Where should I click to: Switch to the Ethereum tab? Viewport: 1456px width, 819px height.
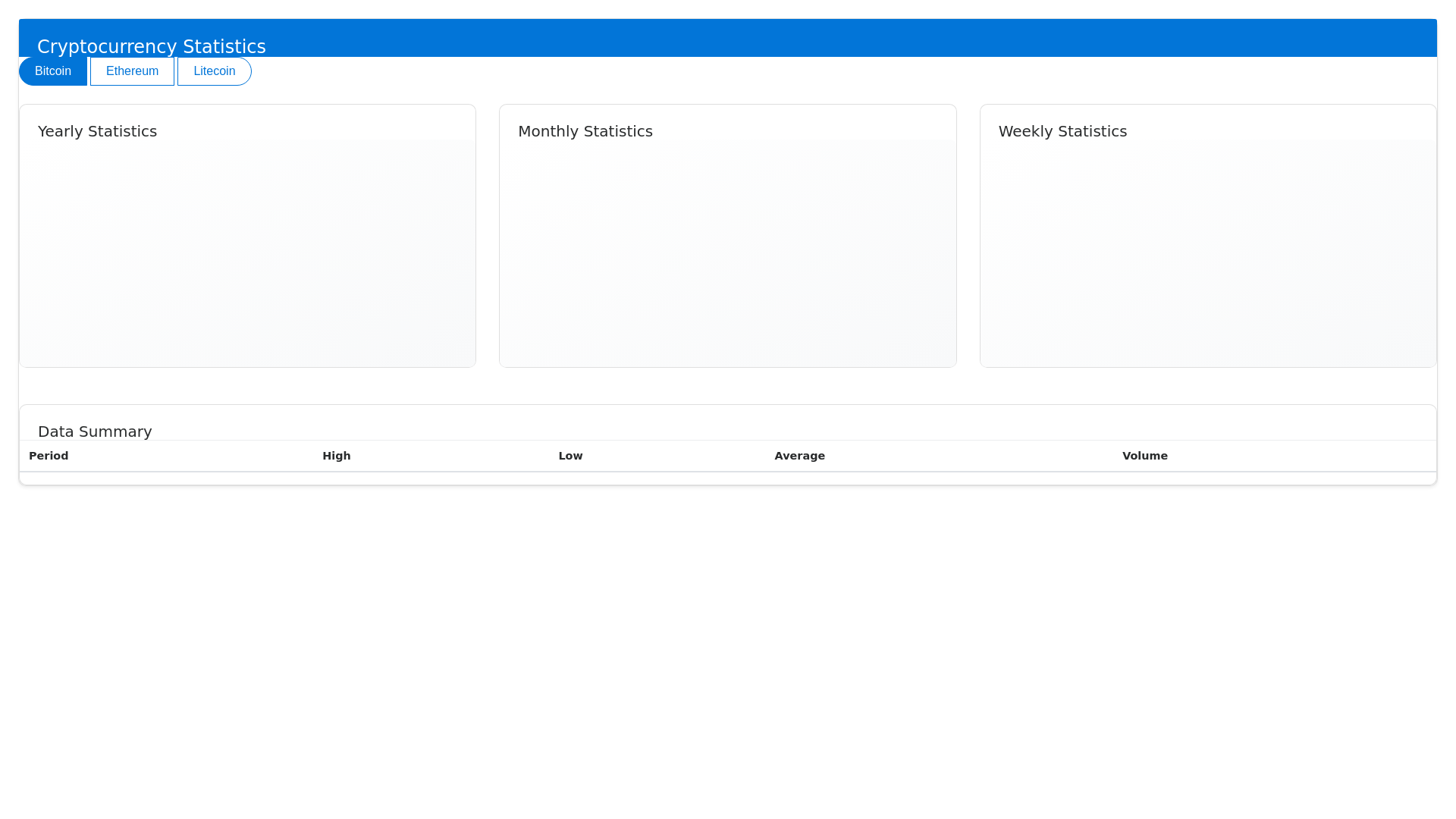(x=132, y=71)
